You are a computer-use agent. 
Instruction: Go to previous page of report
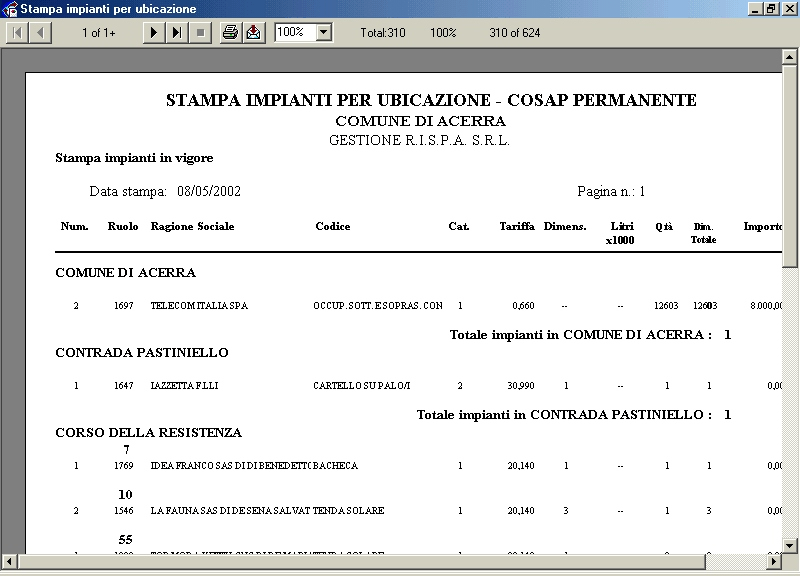tap(40, 33)
